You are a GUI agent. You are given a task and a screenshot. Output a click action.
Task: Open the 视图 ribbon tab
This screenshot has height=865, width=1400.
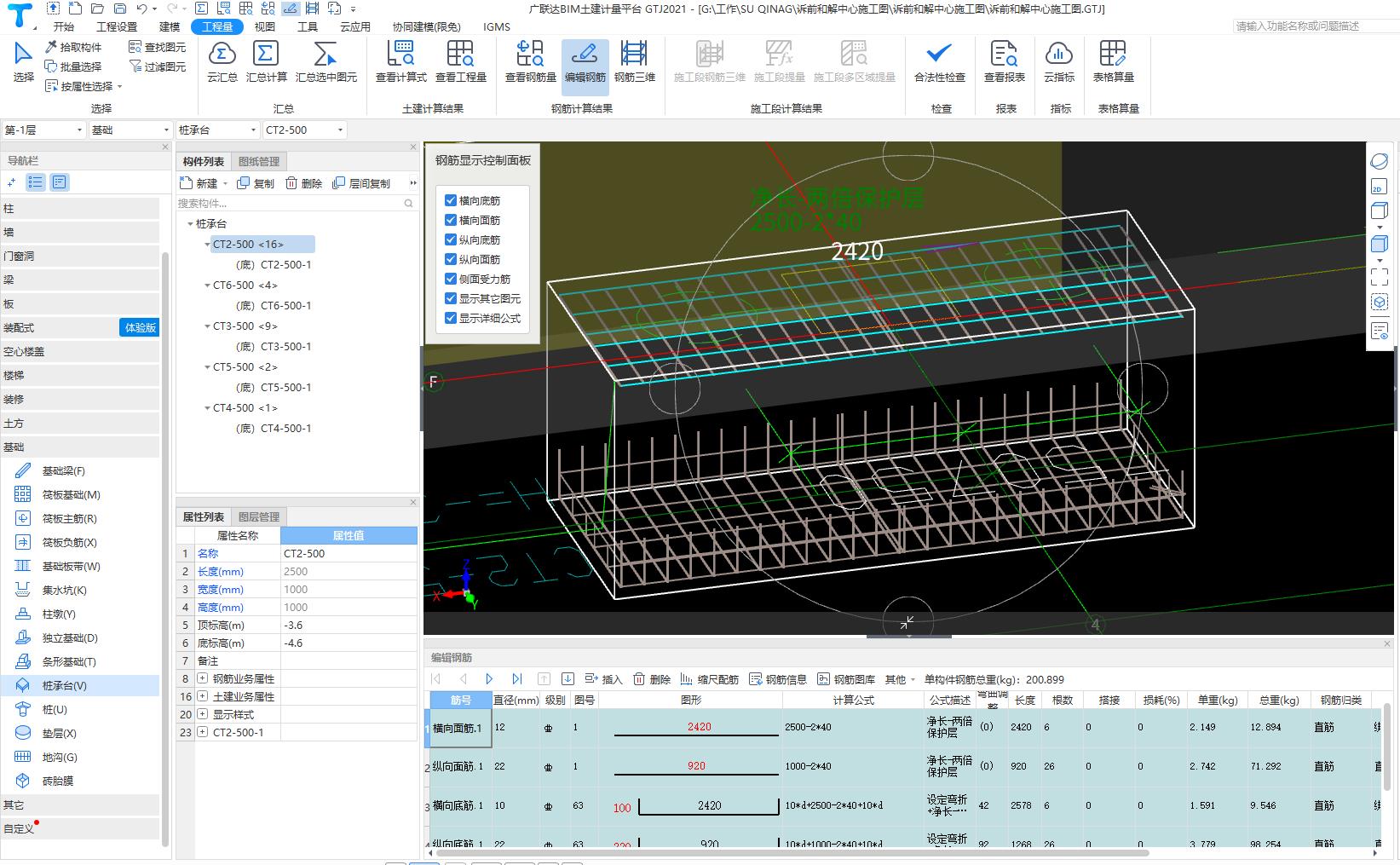[x=265, y=26]
